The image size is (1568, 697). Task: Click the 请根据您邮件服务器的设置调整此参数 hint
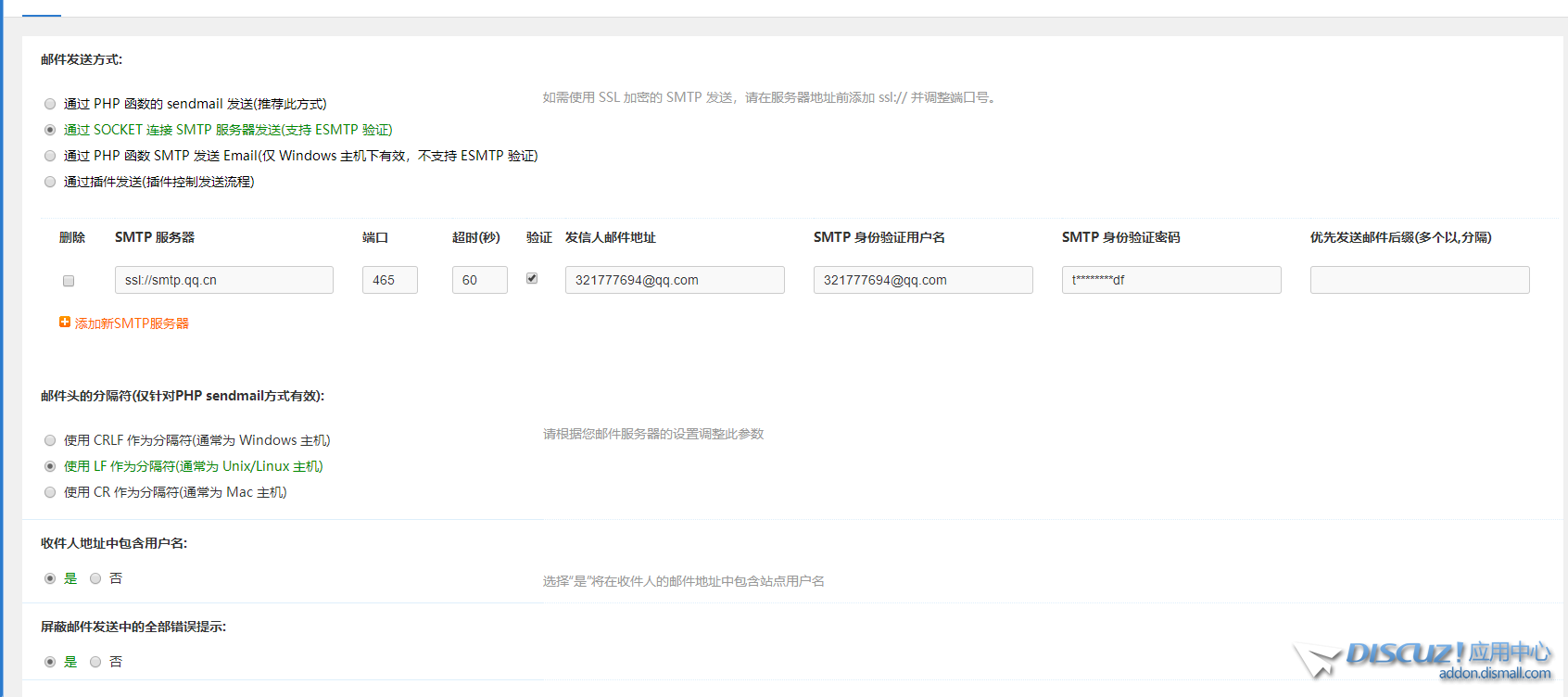653,434
